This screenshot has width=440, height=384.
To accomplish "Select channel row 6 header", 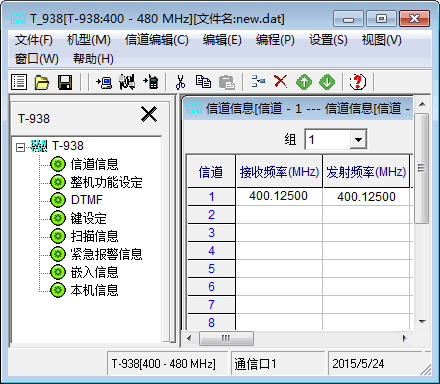I will pyautogui.click(x=211, y=286).
